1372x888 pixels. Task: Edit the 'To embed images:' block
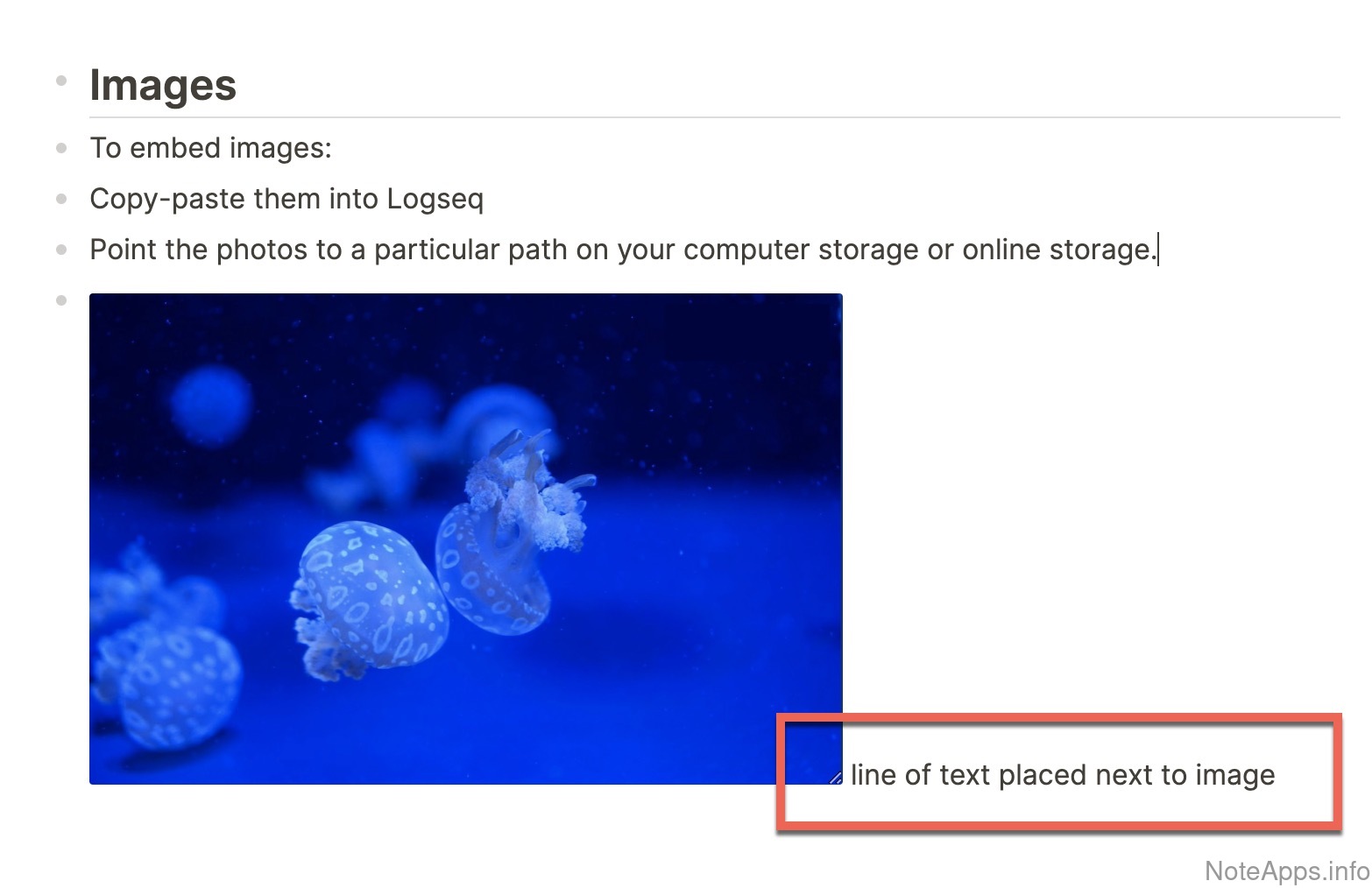(211, 148)
